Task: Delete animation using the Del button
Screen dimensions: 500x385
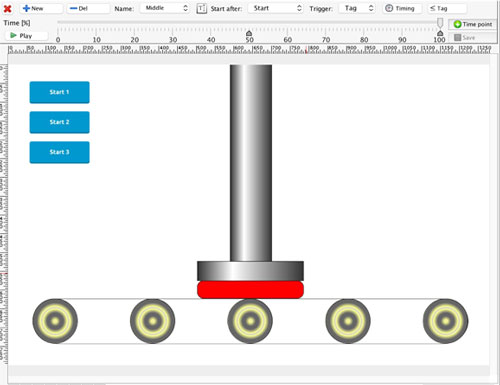Action: [88, 8]
